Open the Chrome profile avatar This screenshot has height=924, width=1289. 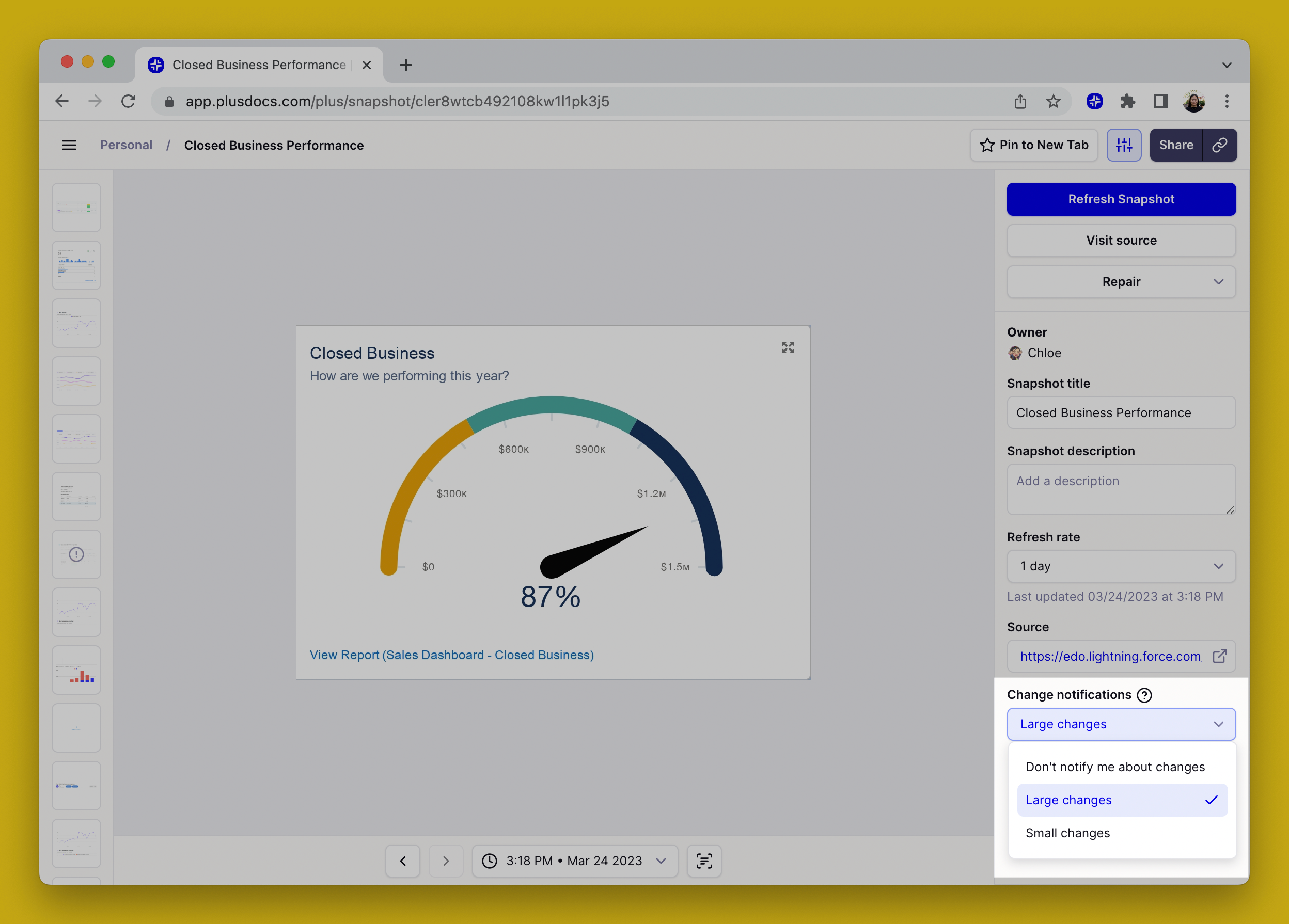click(x=1194, y=101)
